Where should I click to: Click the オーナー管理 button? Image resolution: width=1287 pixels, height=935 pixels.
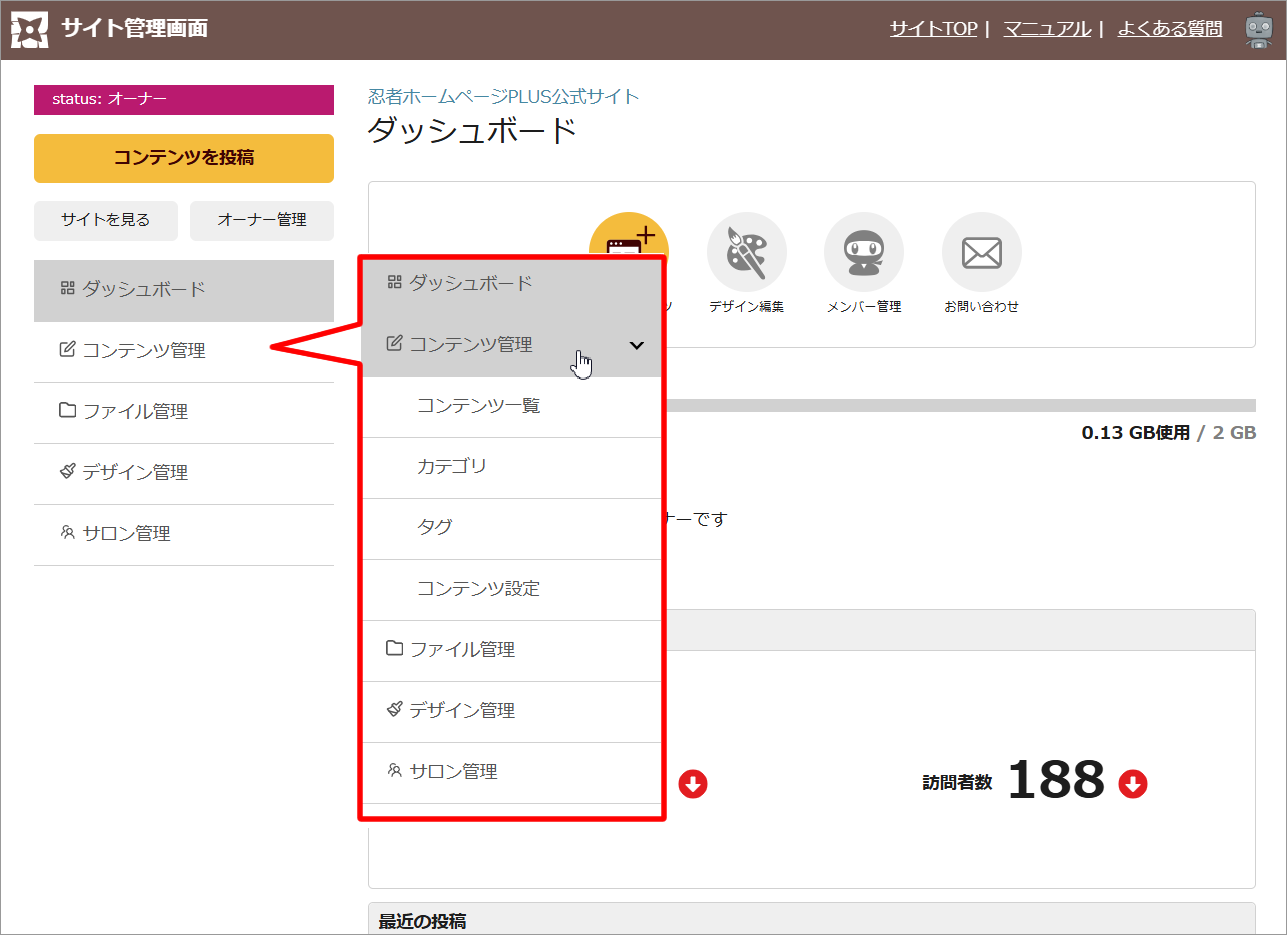[x=262, y=221]
